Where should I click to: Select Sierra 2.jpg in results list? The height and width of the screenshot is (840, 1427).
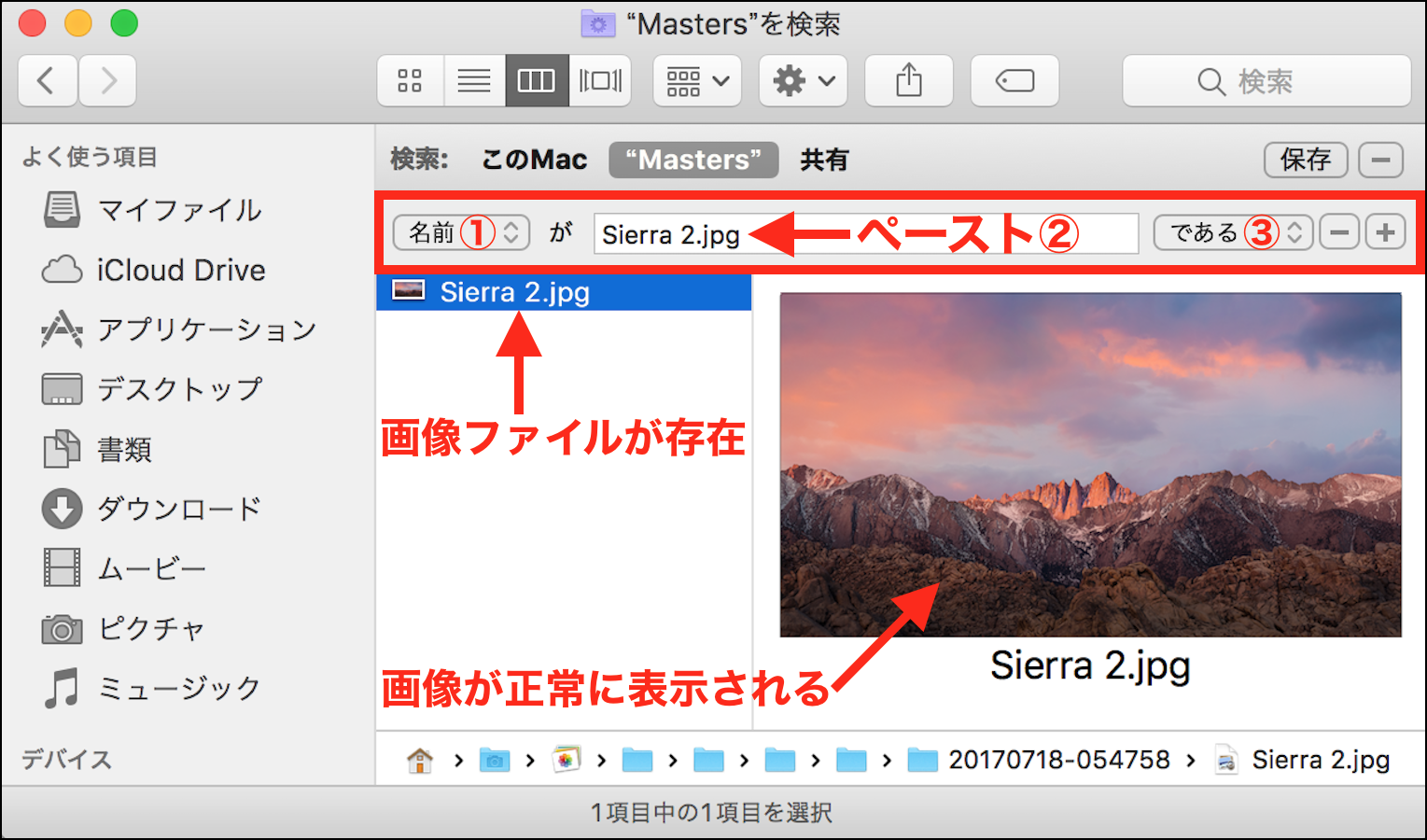[514, 292]
